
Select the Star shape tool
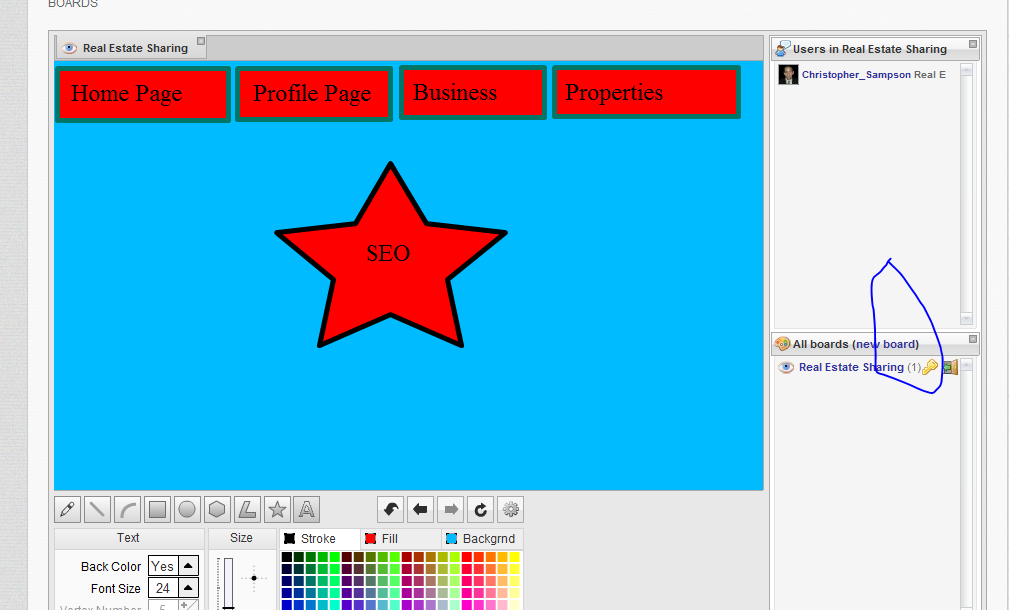point(277,510)
